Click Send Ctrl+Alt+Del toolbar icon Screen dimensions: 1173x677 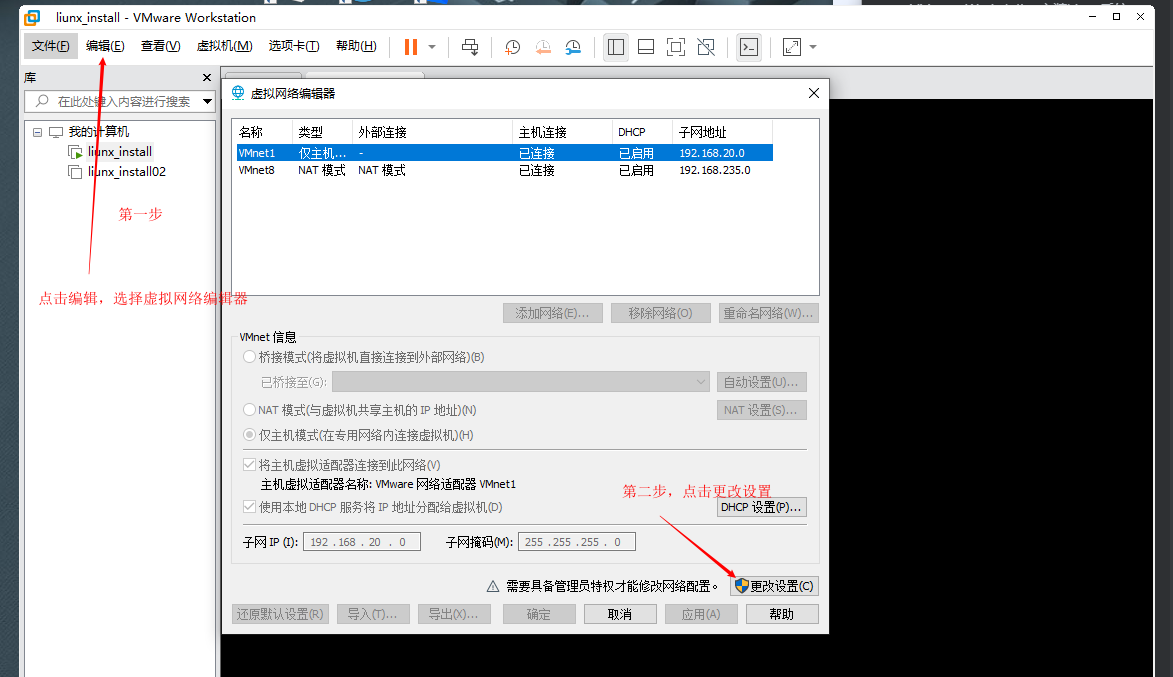470,47
